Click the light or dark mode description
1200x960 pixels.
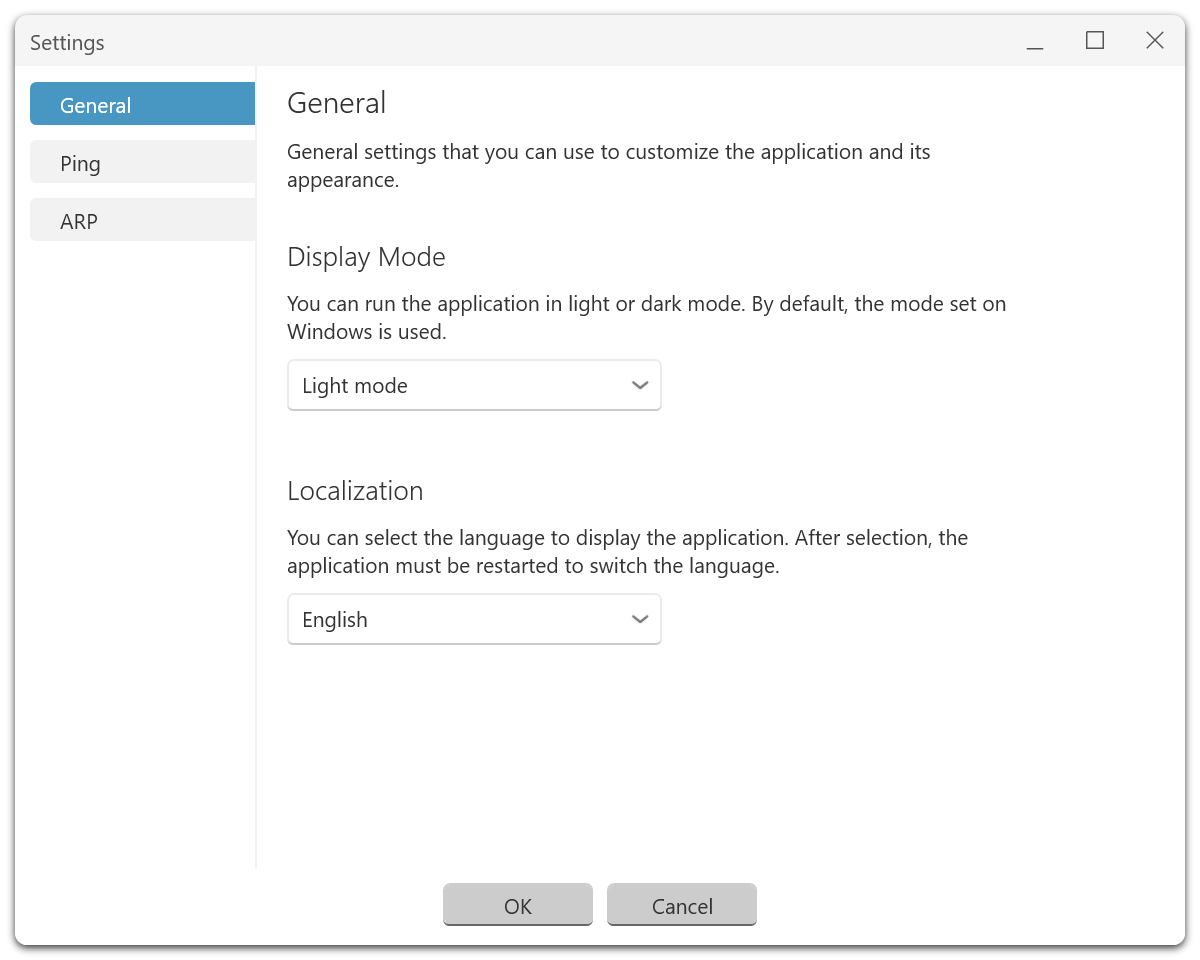[646, 317]
